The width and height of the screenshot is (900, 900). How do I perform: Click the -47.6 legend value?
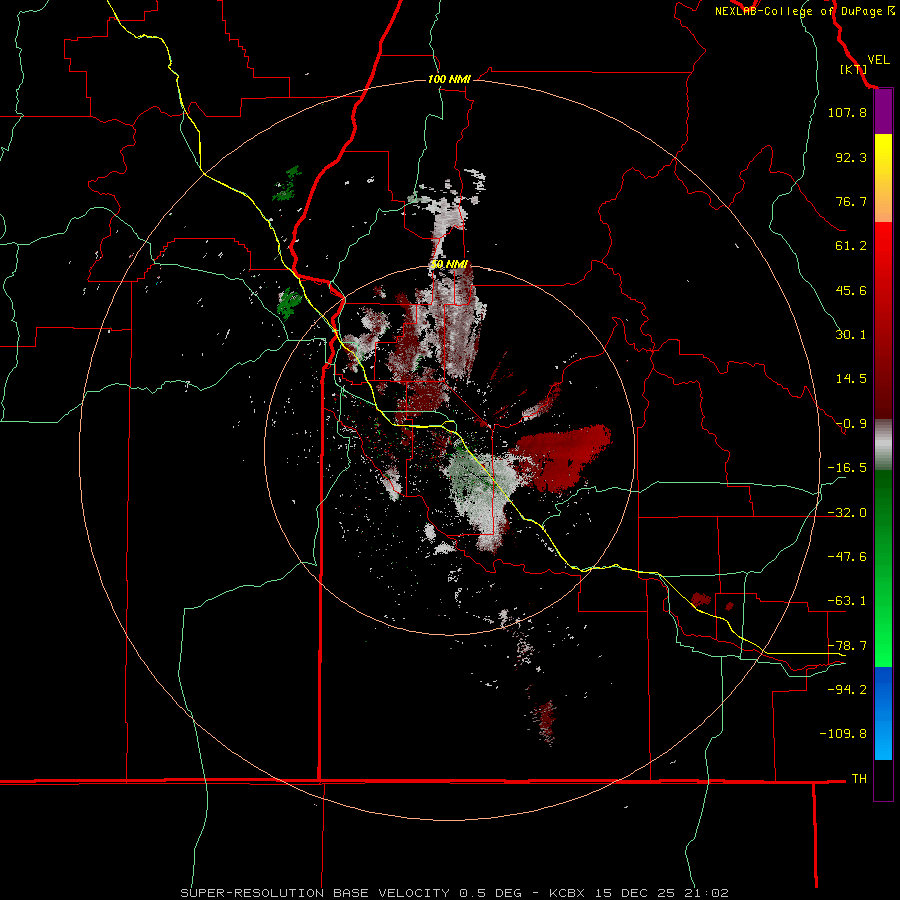pos(847,557)
